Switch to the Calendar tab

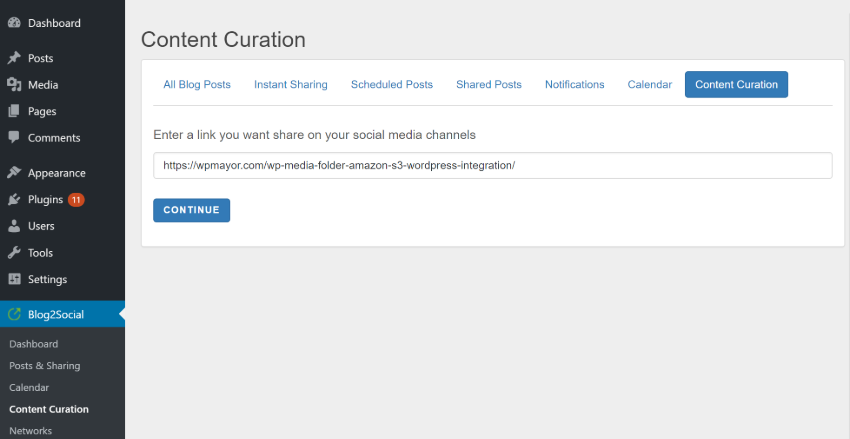(x=649, y=85)
